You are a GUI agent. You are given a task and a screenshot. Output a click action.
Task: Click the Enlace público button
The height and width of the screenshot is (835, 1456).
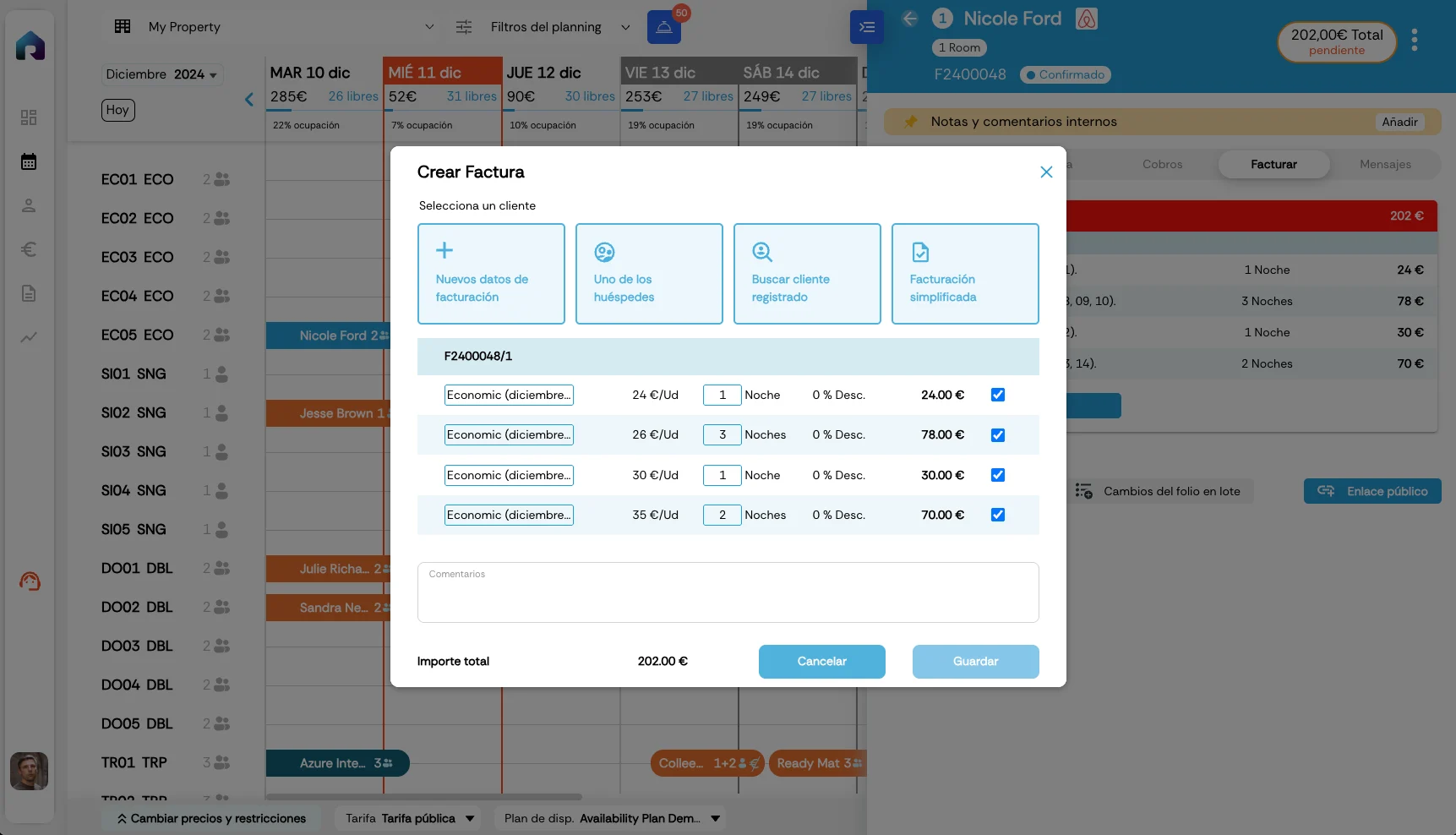tap(1372, 491)
